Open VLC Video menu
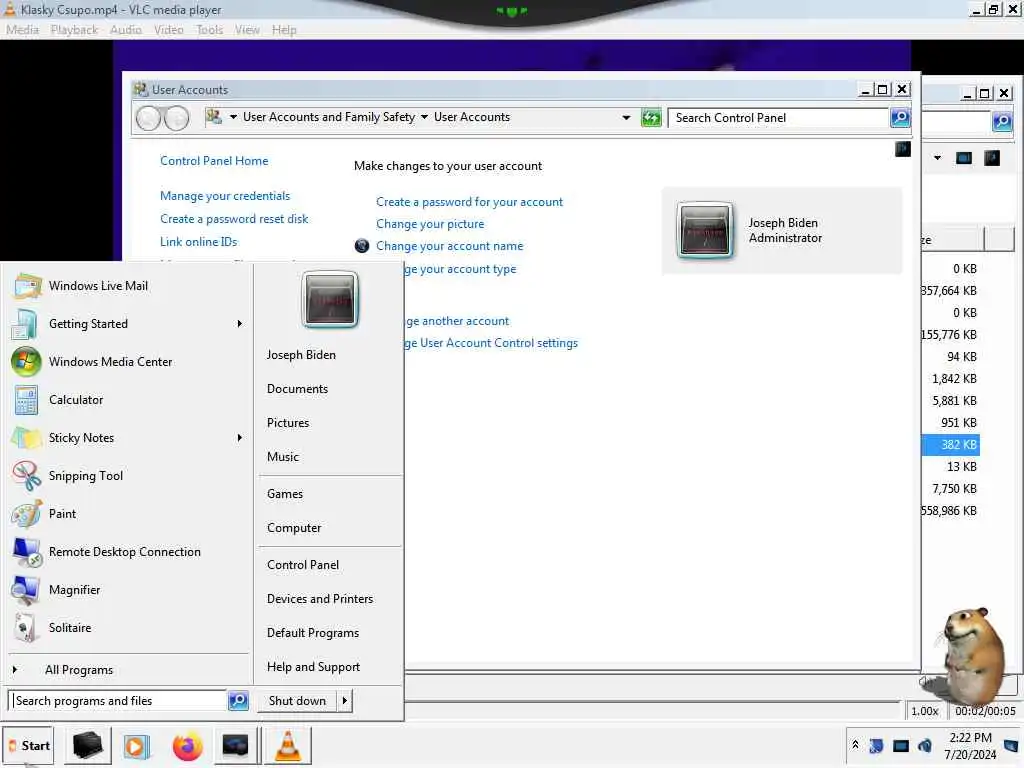 click(x=168, y=29)
